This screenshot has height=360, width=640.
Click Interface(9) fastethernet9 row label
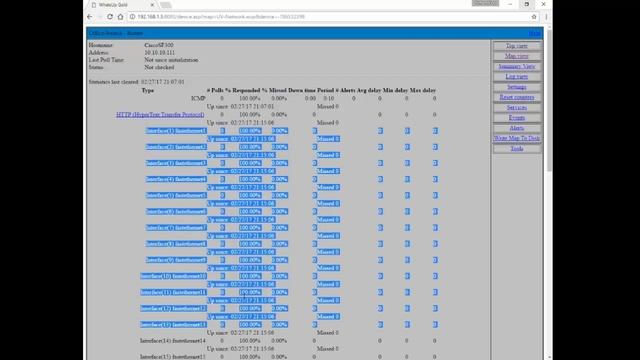pyautogui.click(x=176, y=260)
